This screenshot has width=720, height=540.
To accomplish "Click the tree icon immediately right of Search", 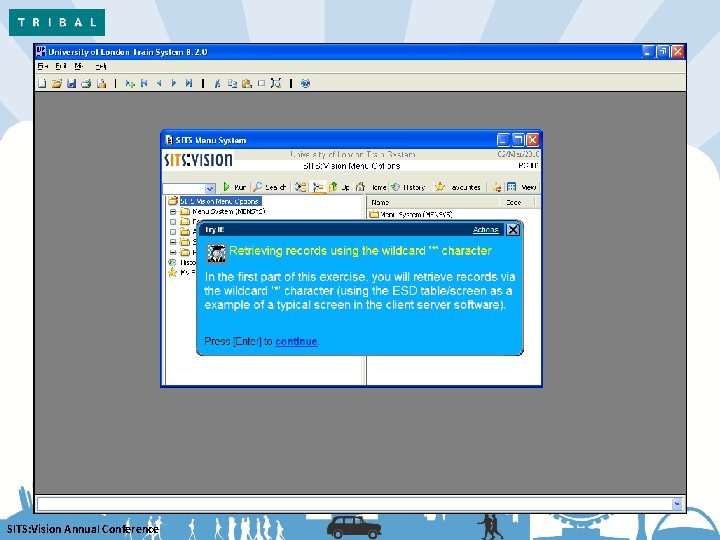I will click(300, 187).
